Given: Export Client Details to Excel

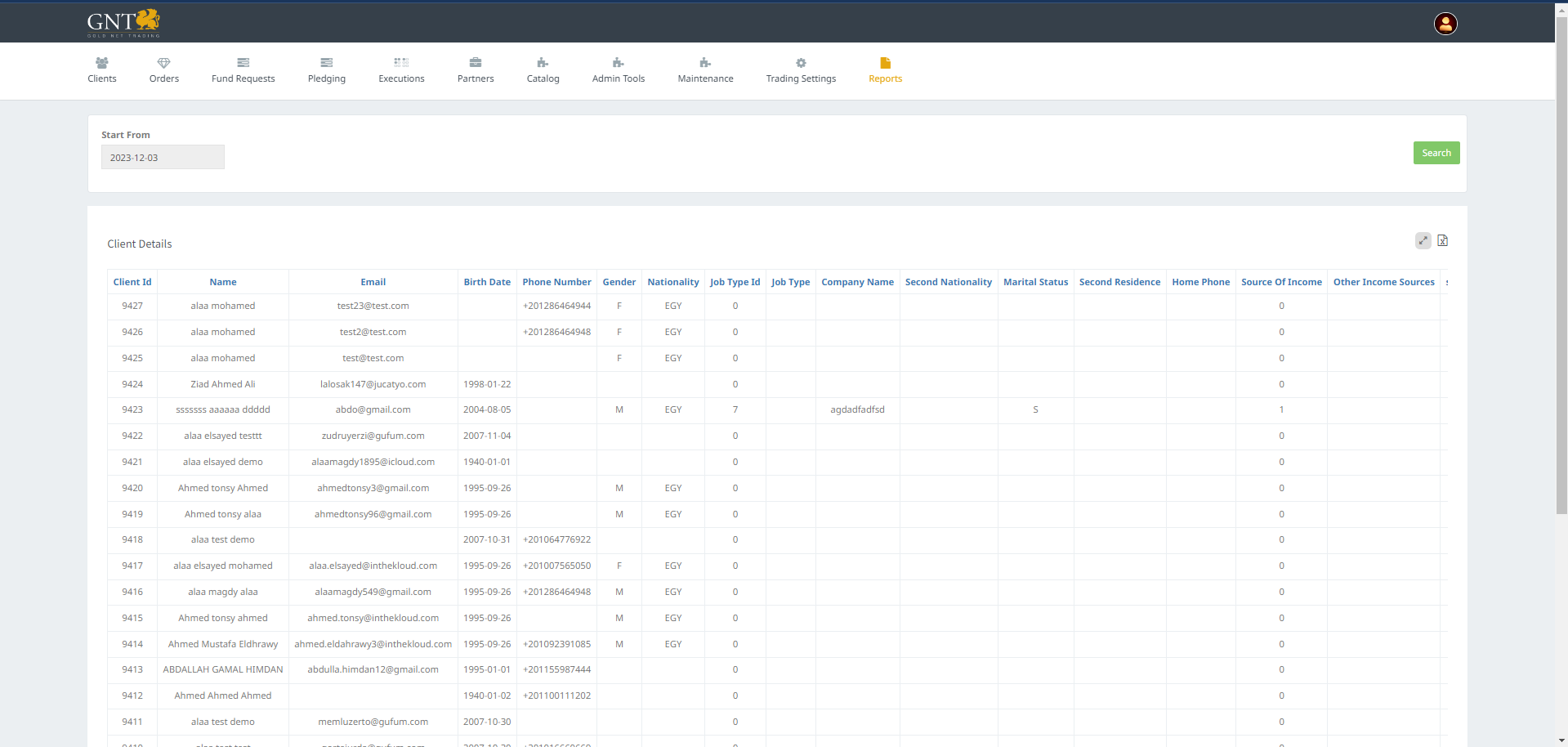Looking at the screenshot, I should point(1443,240).
